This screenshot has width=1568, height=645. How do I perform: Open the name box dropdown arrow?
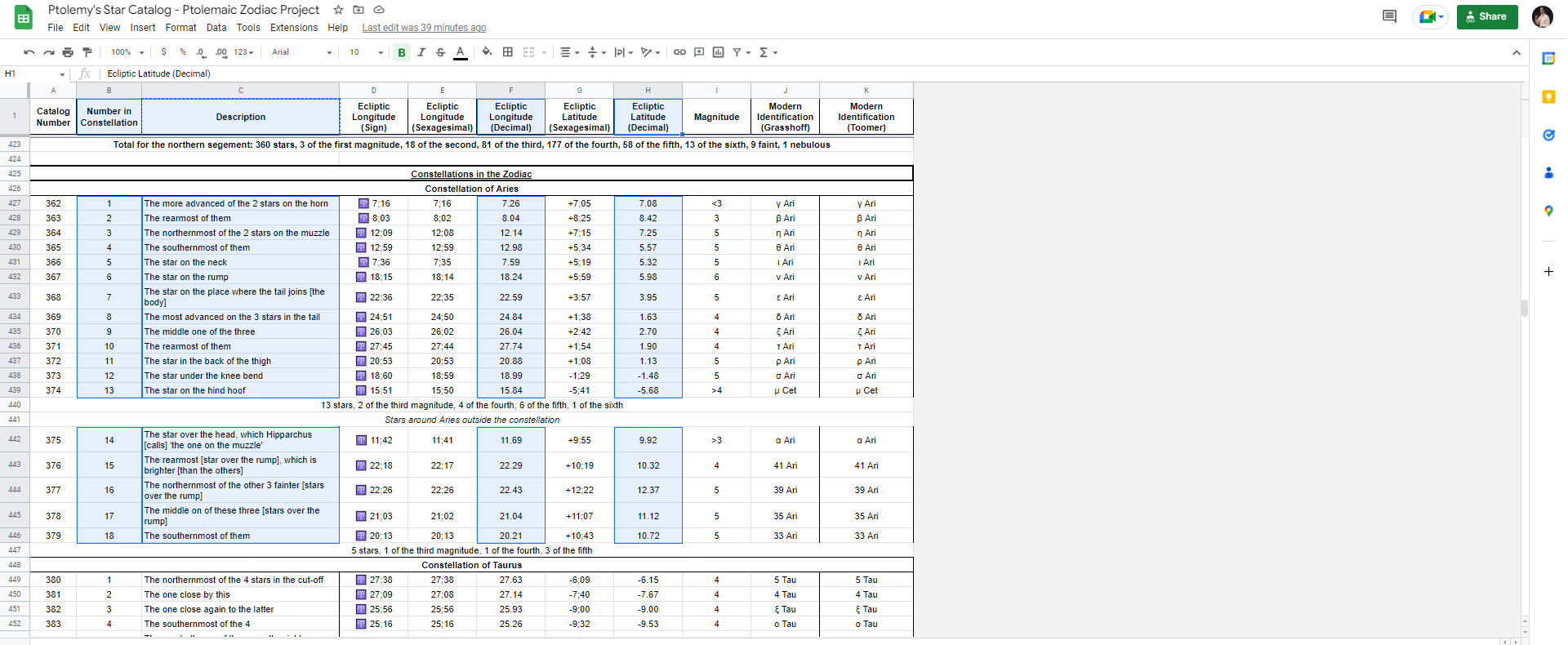click(x=62, y=74)
